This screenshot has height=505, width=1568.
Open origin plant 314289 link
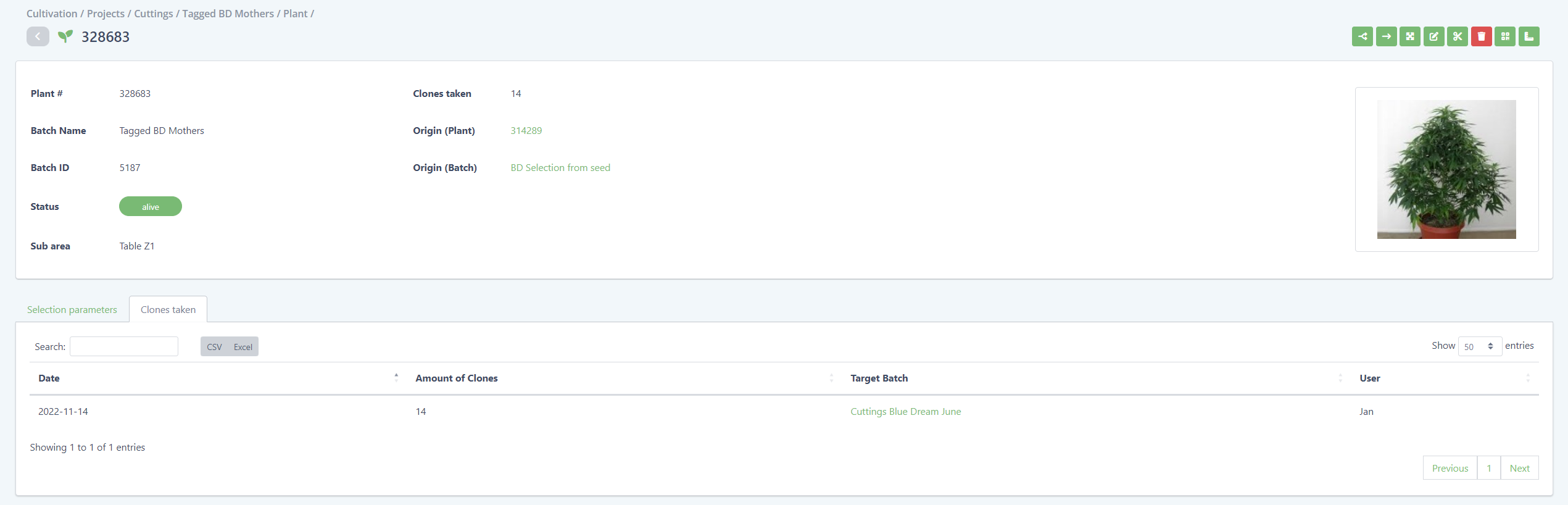pos(526,130)
